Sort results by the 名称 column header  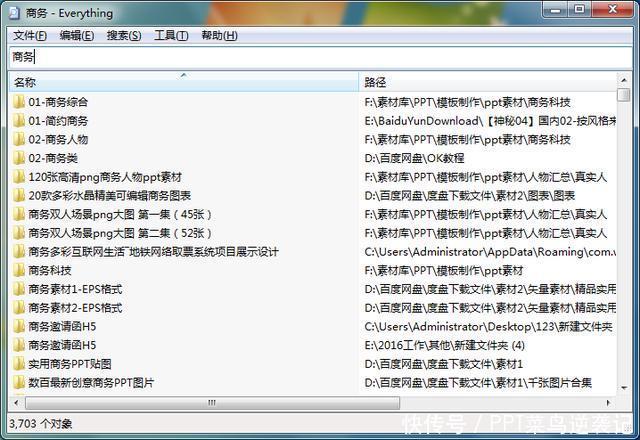[x=183, y=82]
